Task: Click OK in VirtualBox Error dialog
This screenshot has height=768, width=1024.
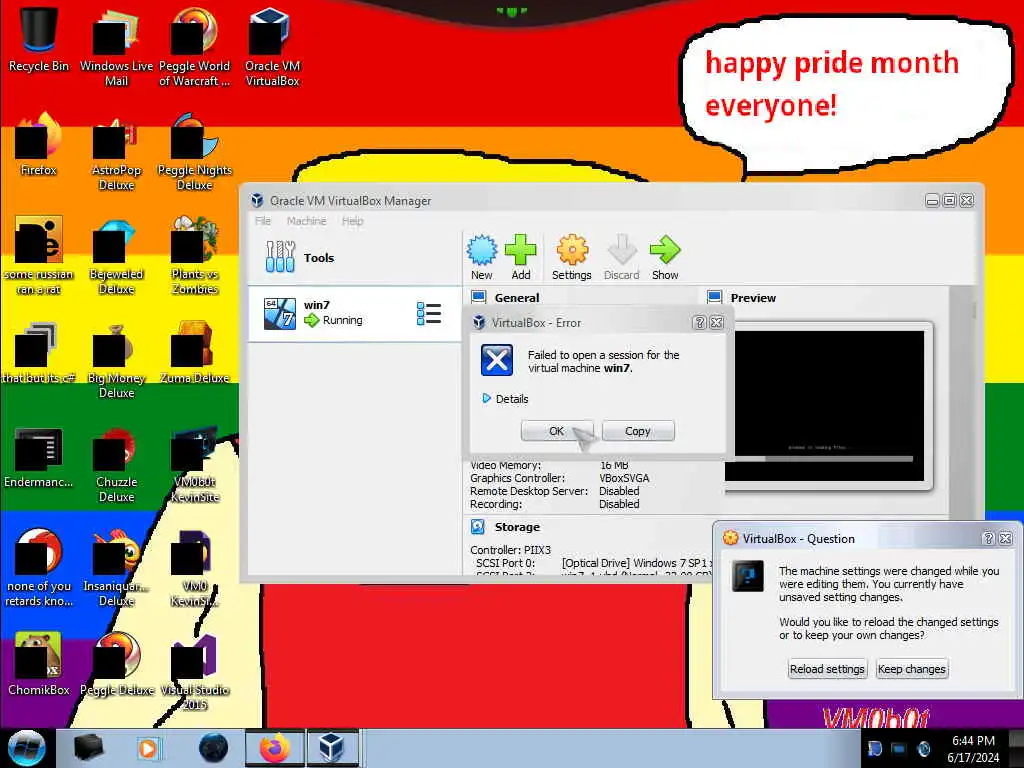Action: [556, 431]
